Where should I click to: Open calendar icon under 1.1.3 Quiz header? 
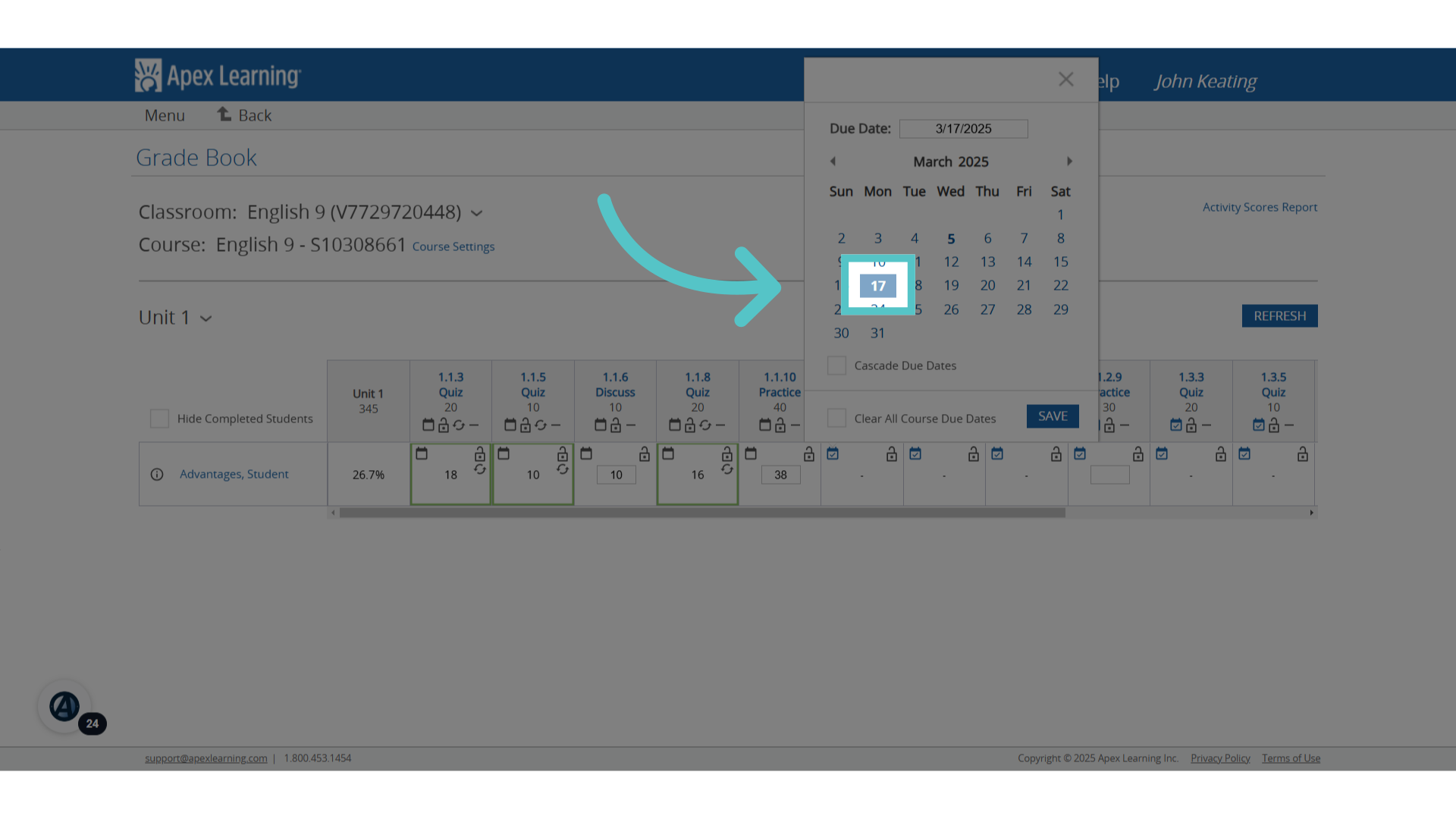tap(428, 425)
